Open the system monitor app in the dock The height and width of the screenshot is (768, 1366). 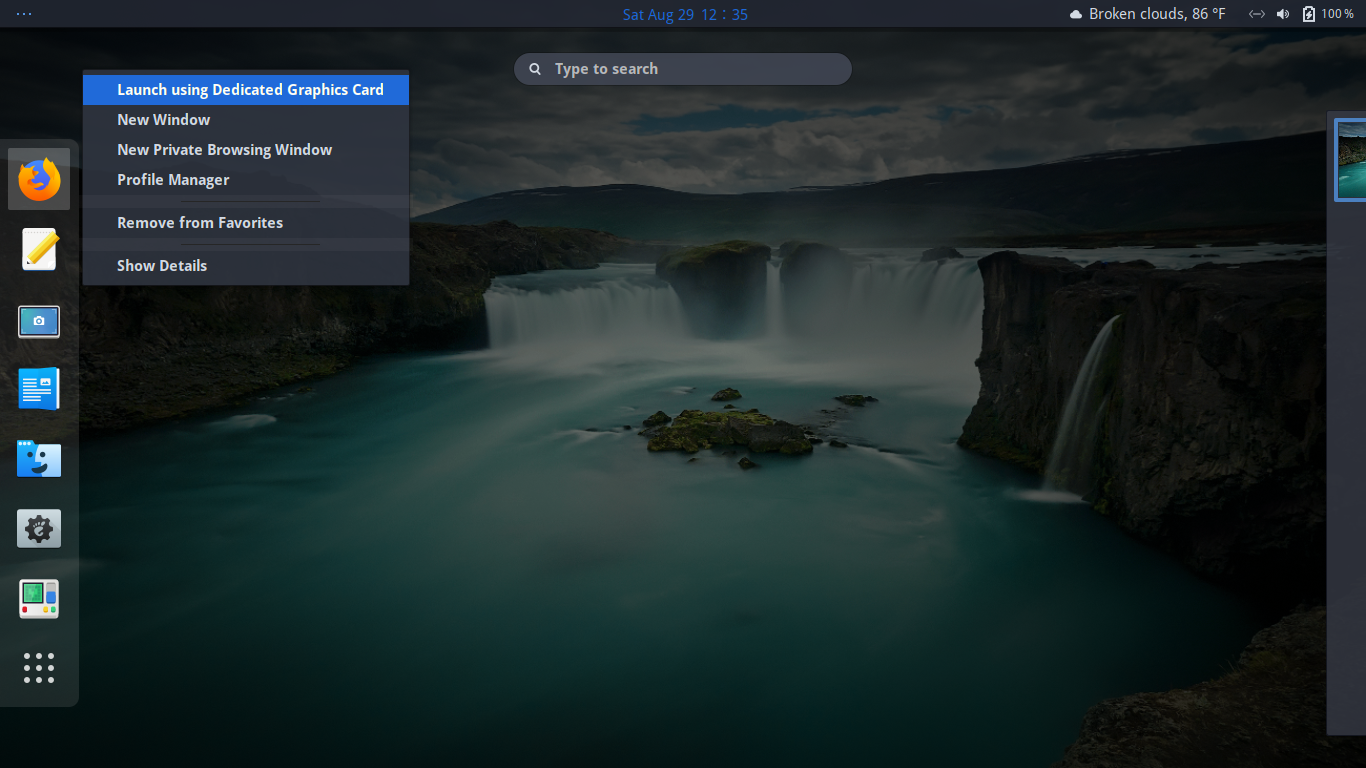tap(39, 598)
